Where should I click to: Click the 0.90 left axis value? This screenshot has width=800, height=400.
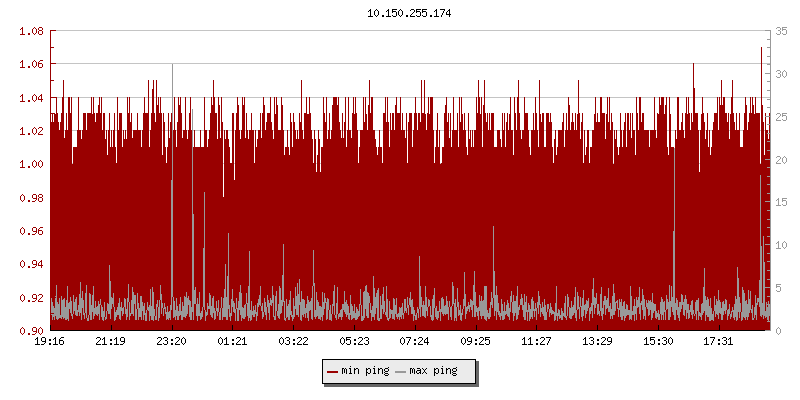(x=30, y=330)
